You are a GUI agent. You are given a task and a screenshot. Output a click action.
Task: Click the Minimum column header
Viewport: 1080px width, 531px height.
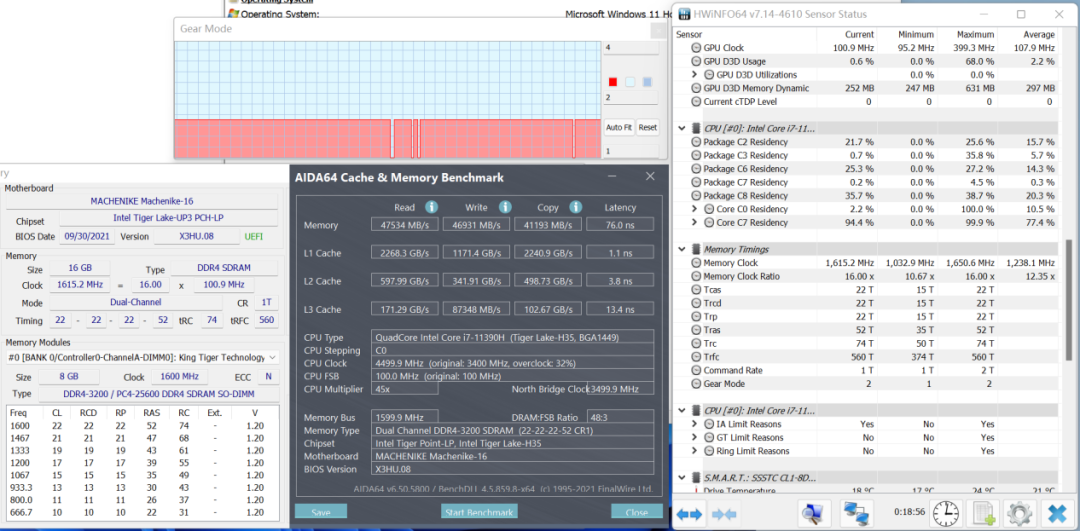coord(916,34)
